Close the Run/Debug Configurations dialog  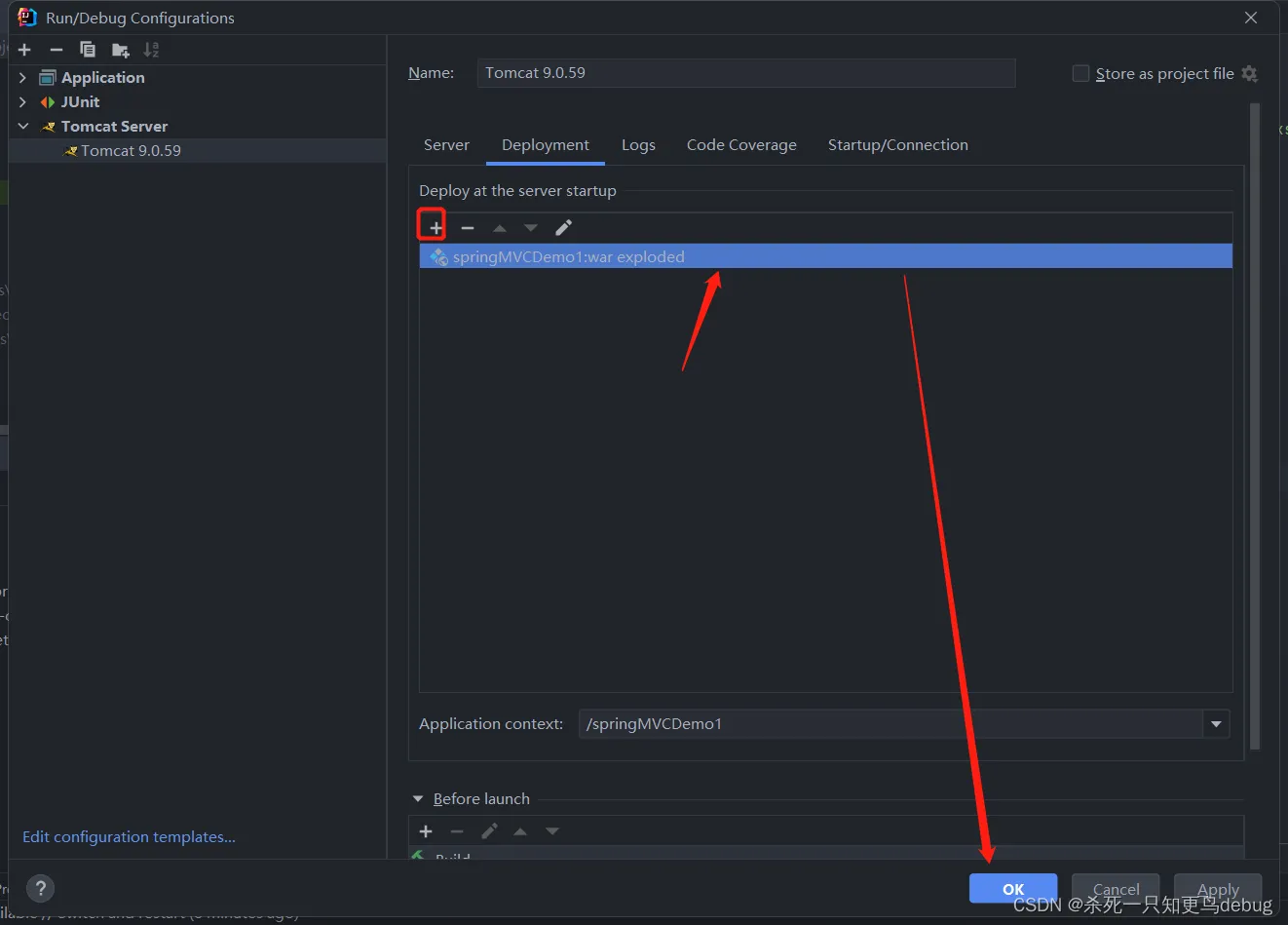(x=1251, y=18)
